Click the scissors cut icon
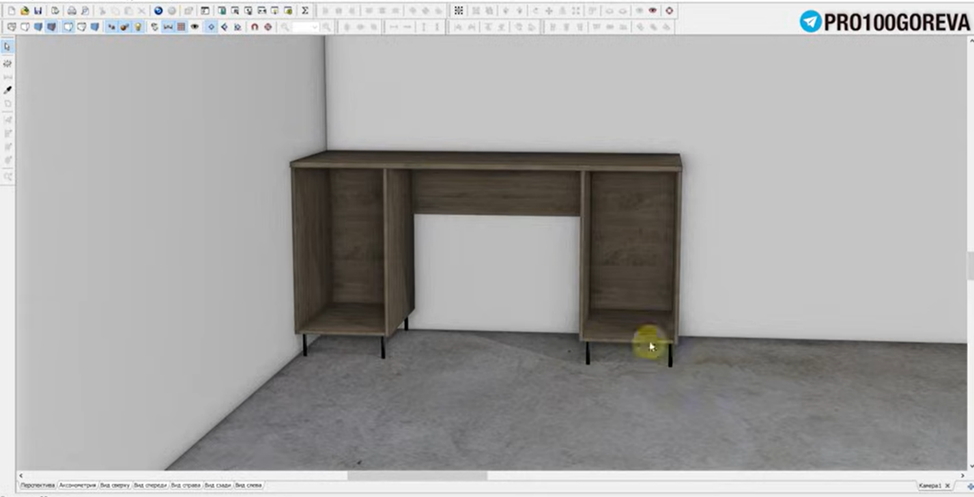Screen dimensions: 974x497 coord(102,11)
